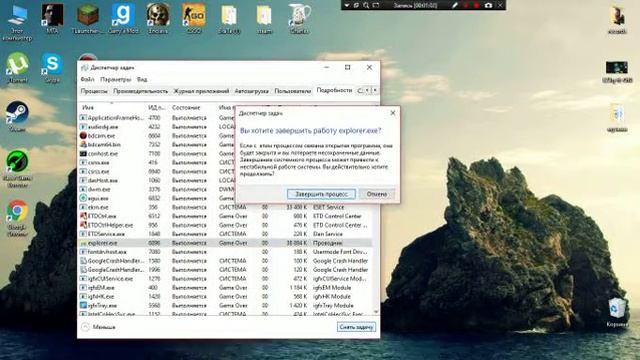Click the Снять задачу button
This screenshot has width=640, height=360.
[x=356, y=327]
